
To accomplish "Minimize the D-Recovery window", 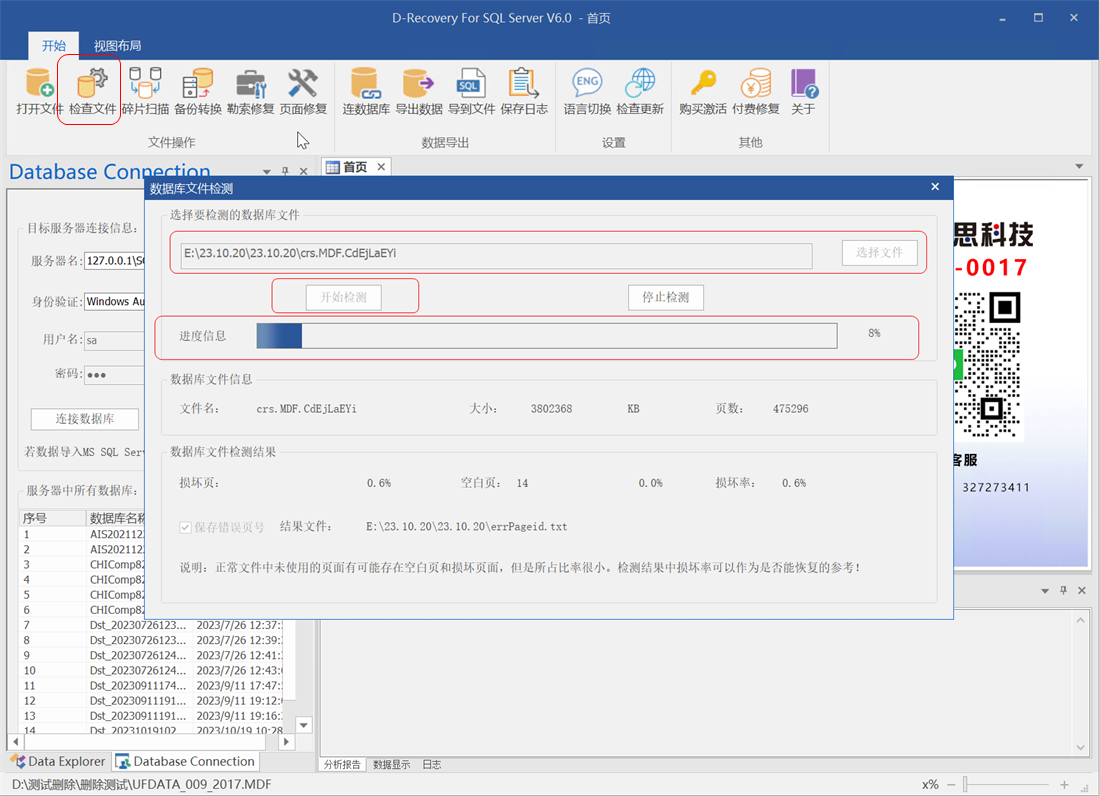I will click(x=1002, y=18).
